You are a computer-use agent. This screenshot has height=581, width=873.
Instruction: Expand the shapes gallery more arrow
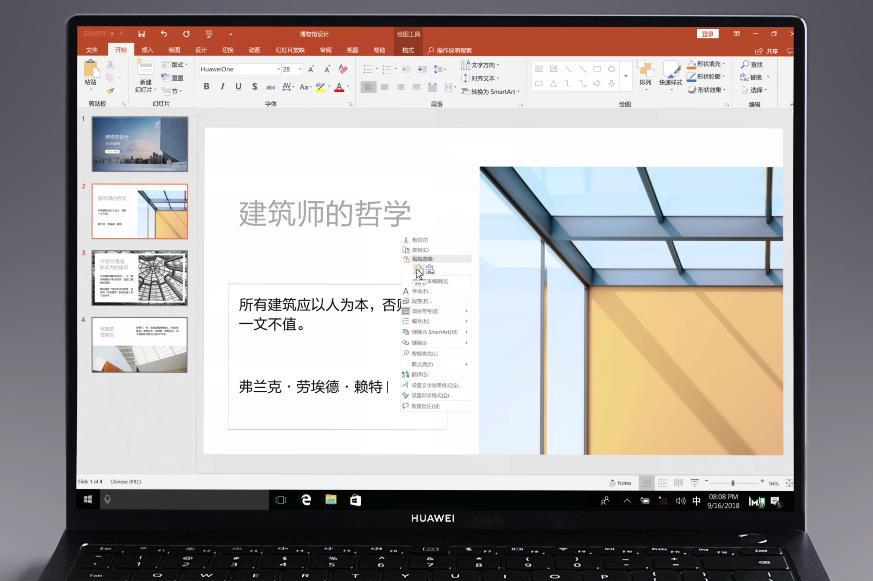[x=626, y=76]
